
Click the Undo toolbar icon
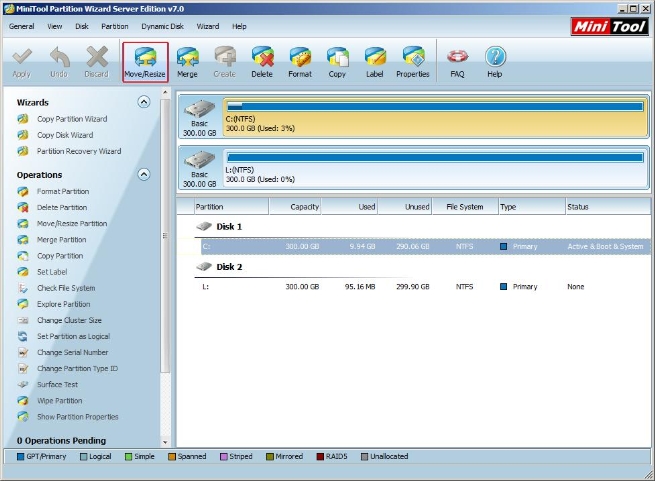[59, 57]
